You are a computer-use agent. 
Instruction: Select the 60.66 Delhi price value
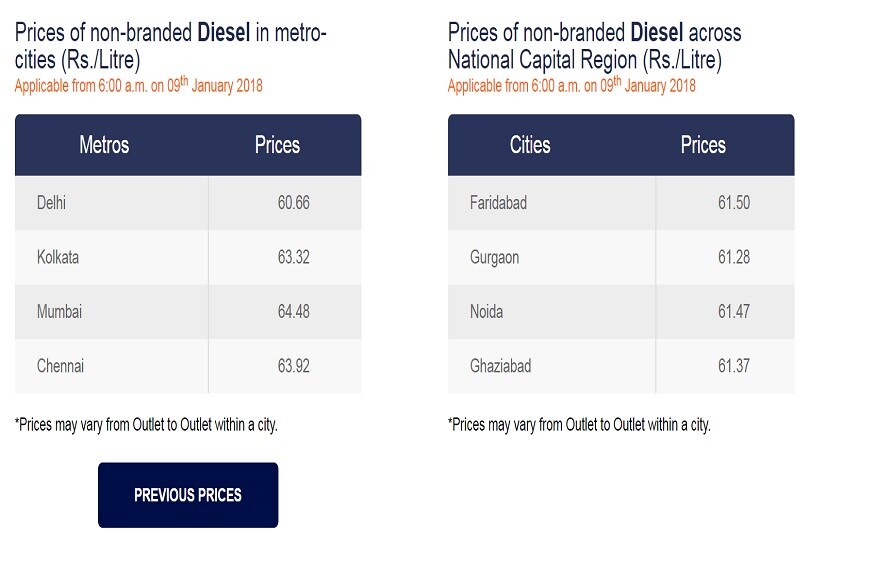click(x=294, y=203)
